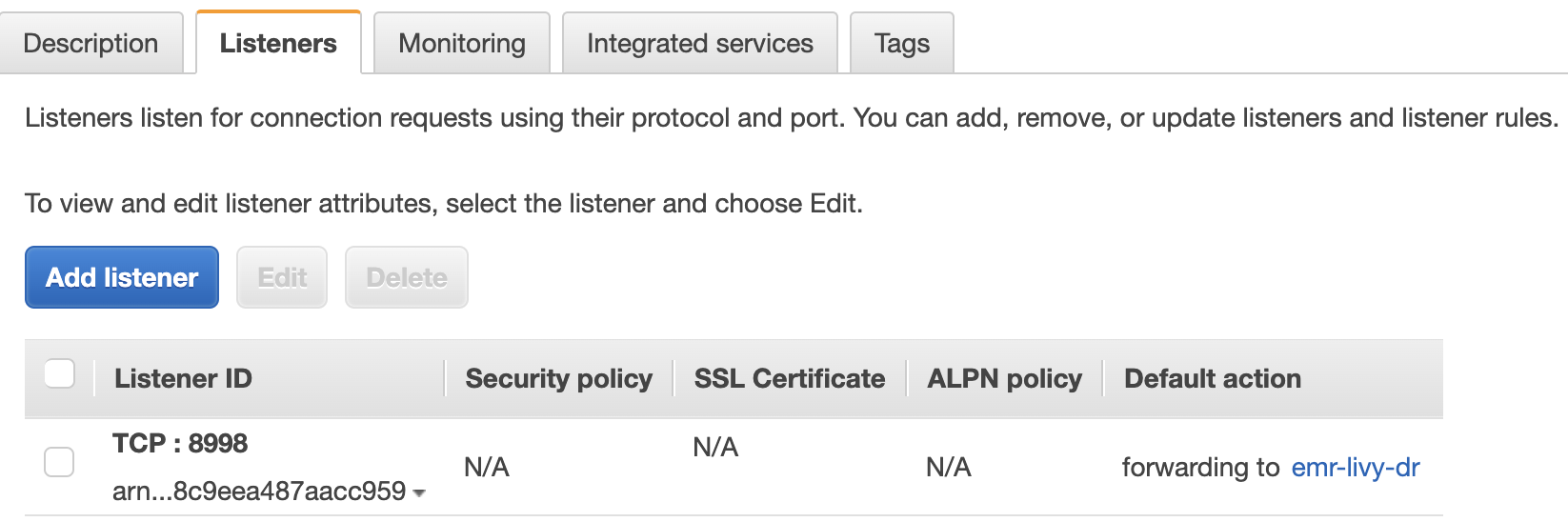Open the emr-livy-dr target group link
Screen dimensions: 1568x522
click(x=1355, y=467)
